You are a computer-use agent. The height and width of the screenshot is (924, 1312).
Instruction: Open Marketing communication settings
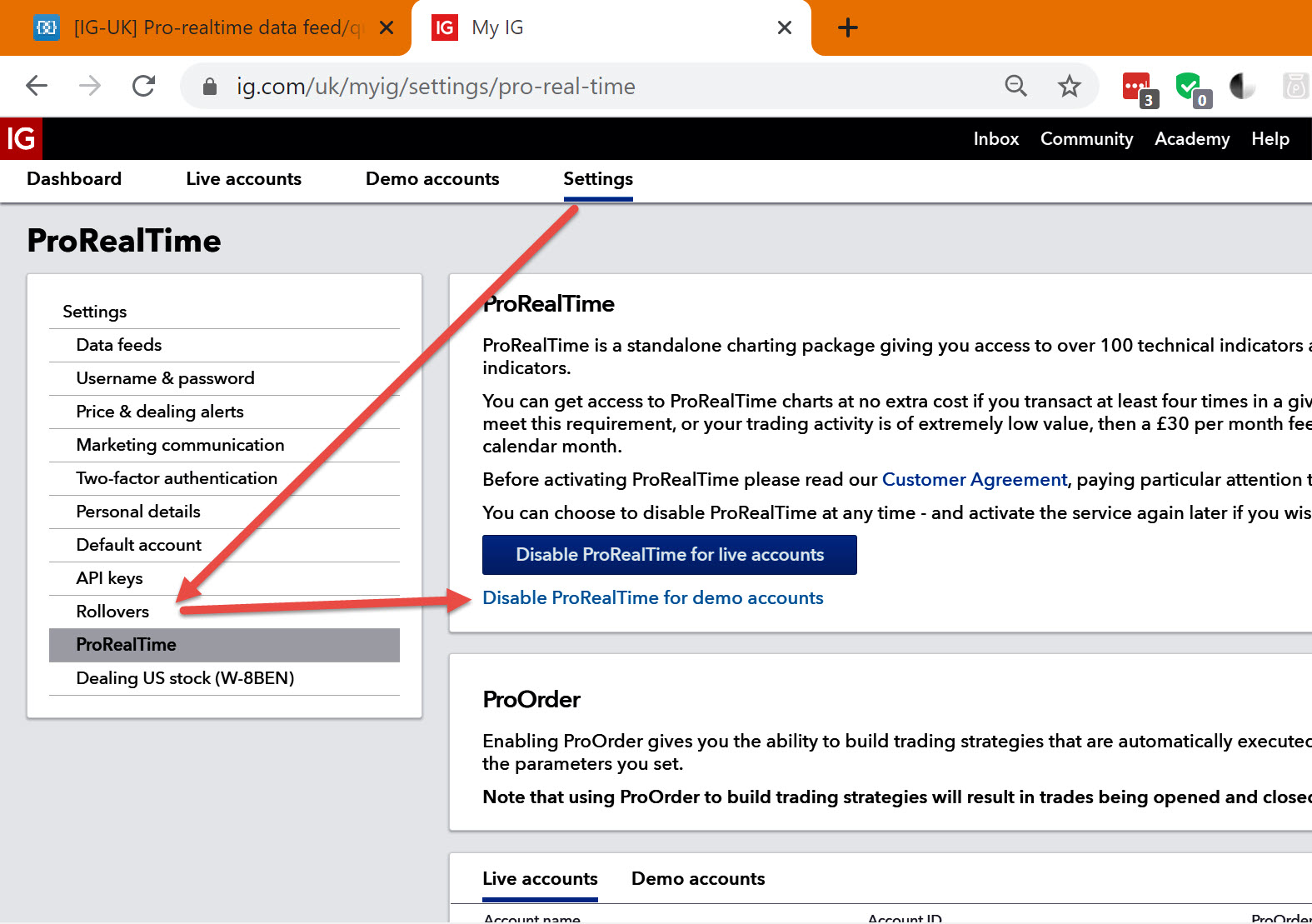[224, 445]
